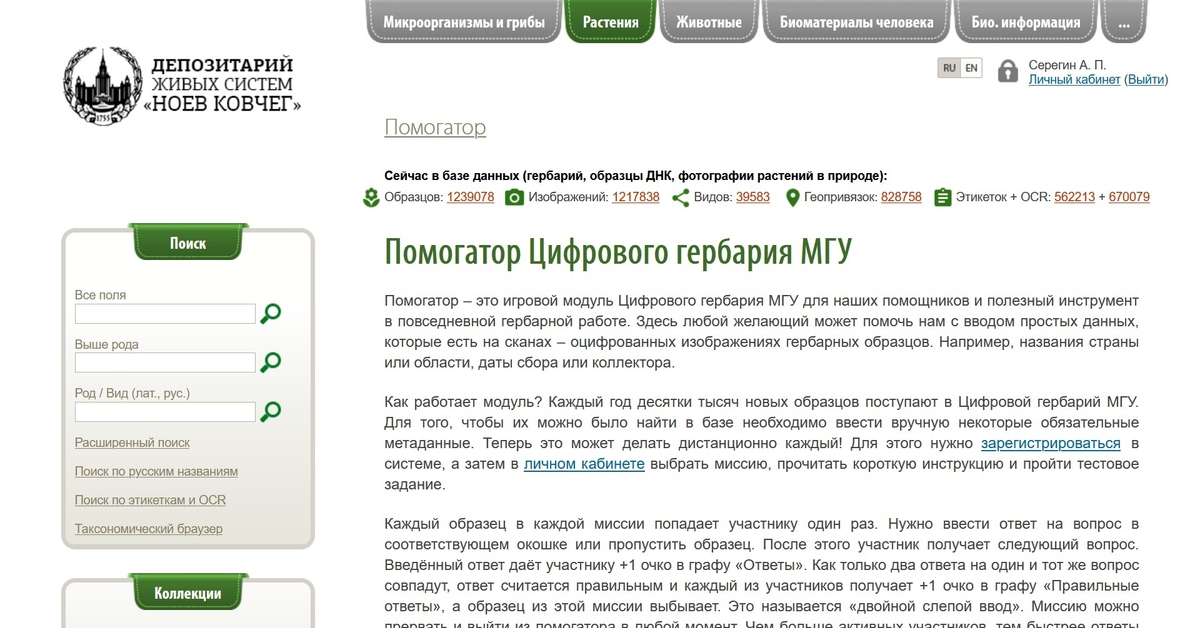Click the magnifier next to 'Все поля'

(x=270, y=314)
